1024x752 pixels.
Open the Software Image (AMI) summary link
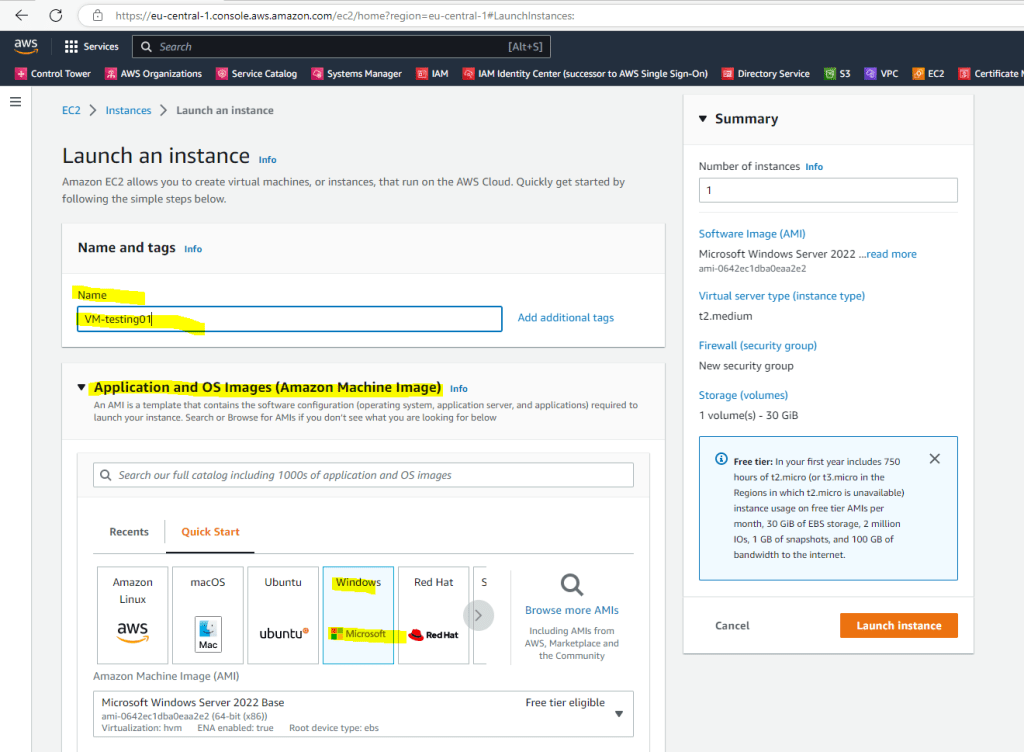point(752,234)
